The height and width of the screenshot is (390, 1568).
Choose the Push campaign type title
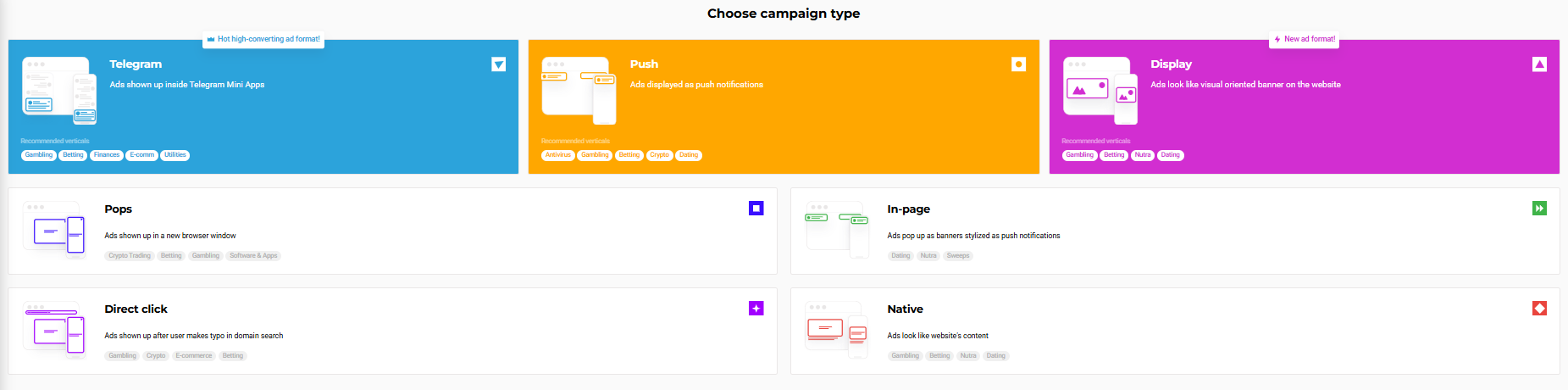[x=644, y=64]
